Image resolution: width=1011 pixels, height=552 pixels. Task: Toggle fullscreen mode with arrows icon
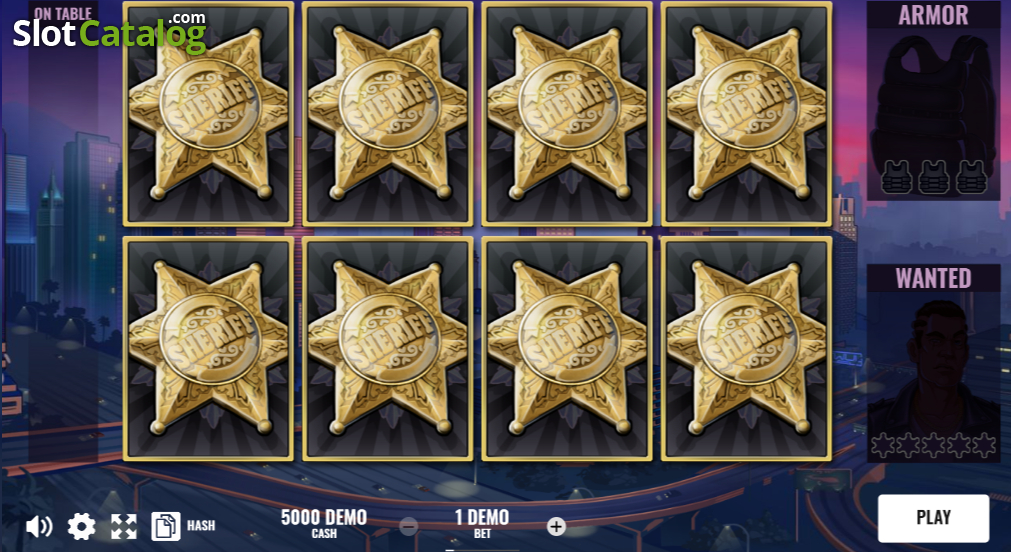tap(124, 526)
